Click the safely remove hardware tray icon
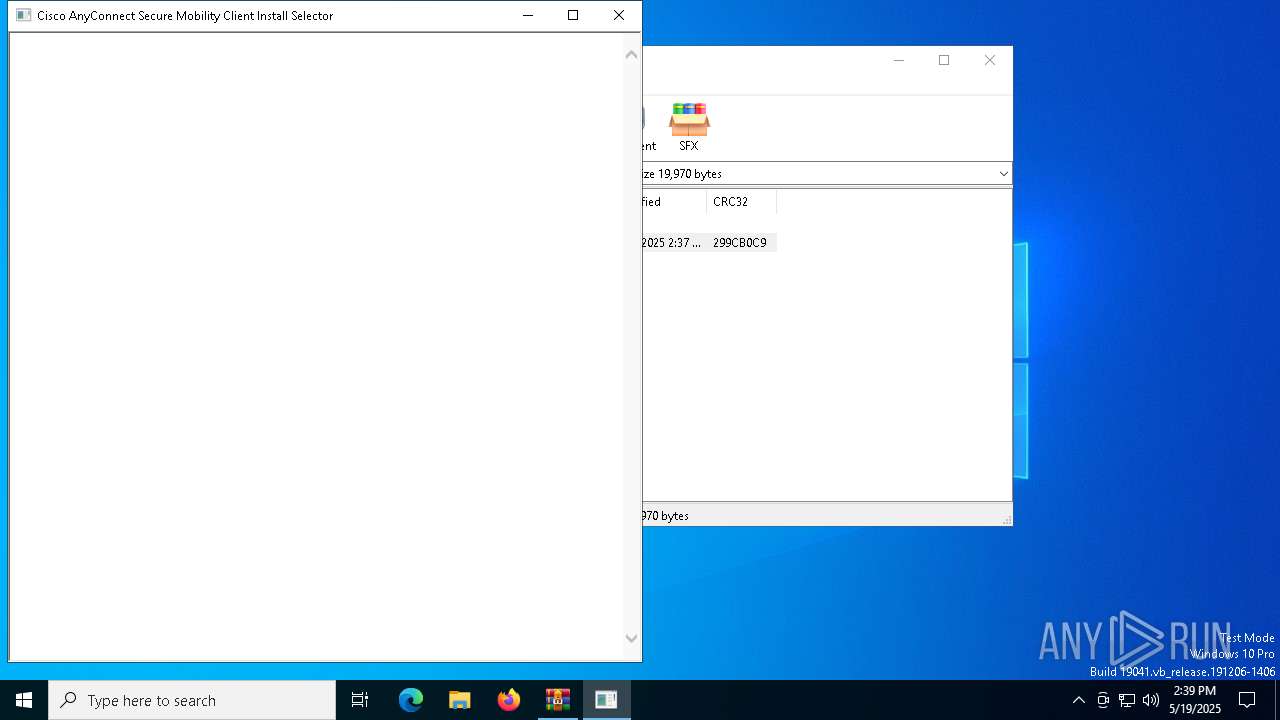This screenshot has height=720, width=1280. tap(1103, 700)
